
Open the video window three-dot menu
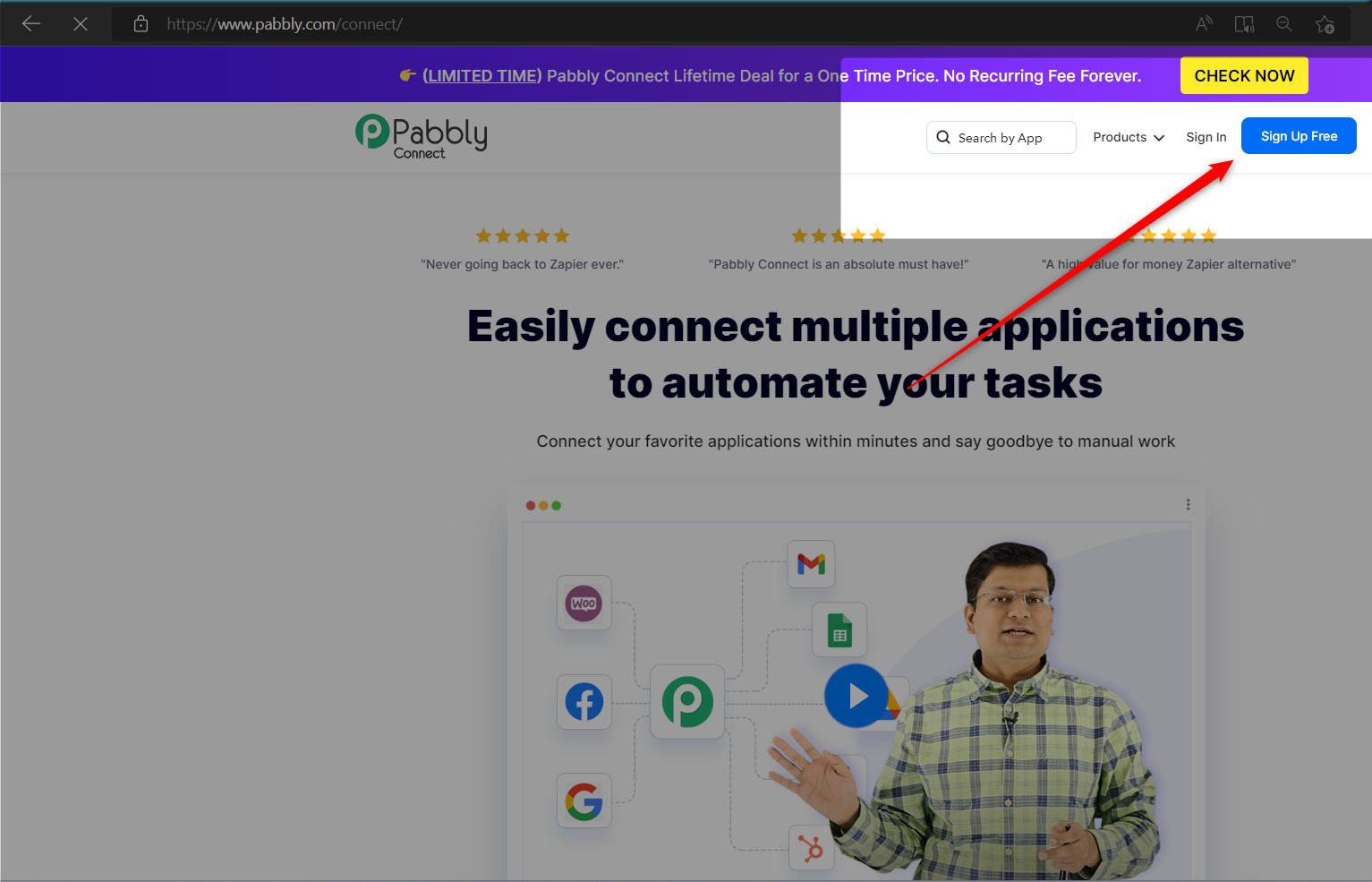coord(1188,505)
